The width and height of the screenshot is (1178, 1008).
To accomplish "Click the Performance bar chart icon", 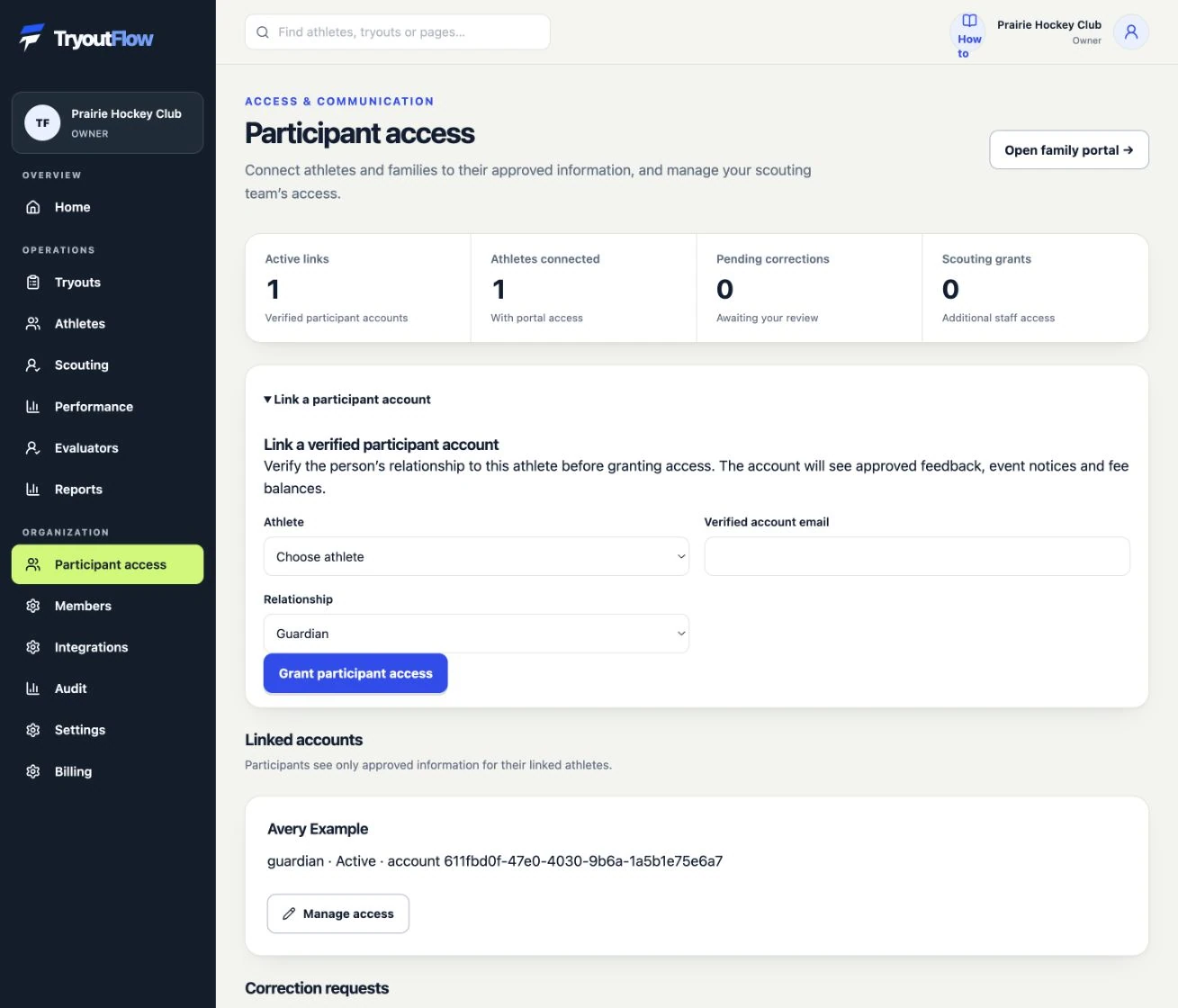I will click(33, 407).
